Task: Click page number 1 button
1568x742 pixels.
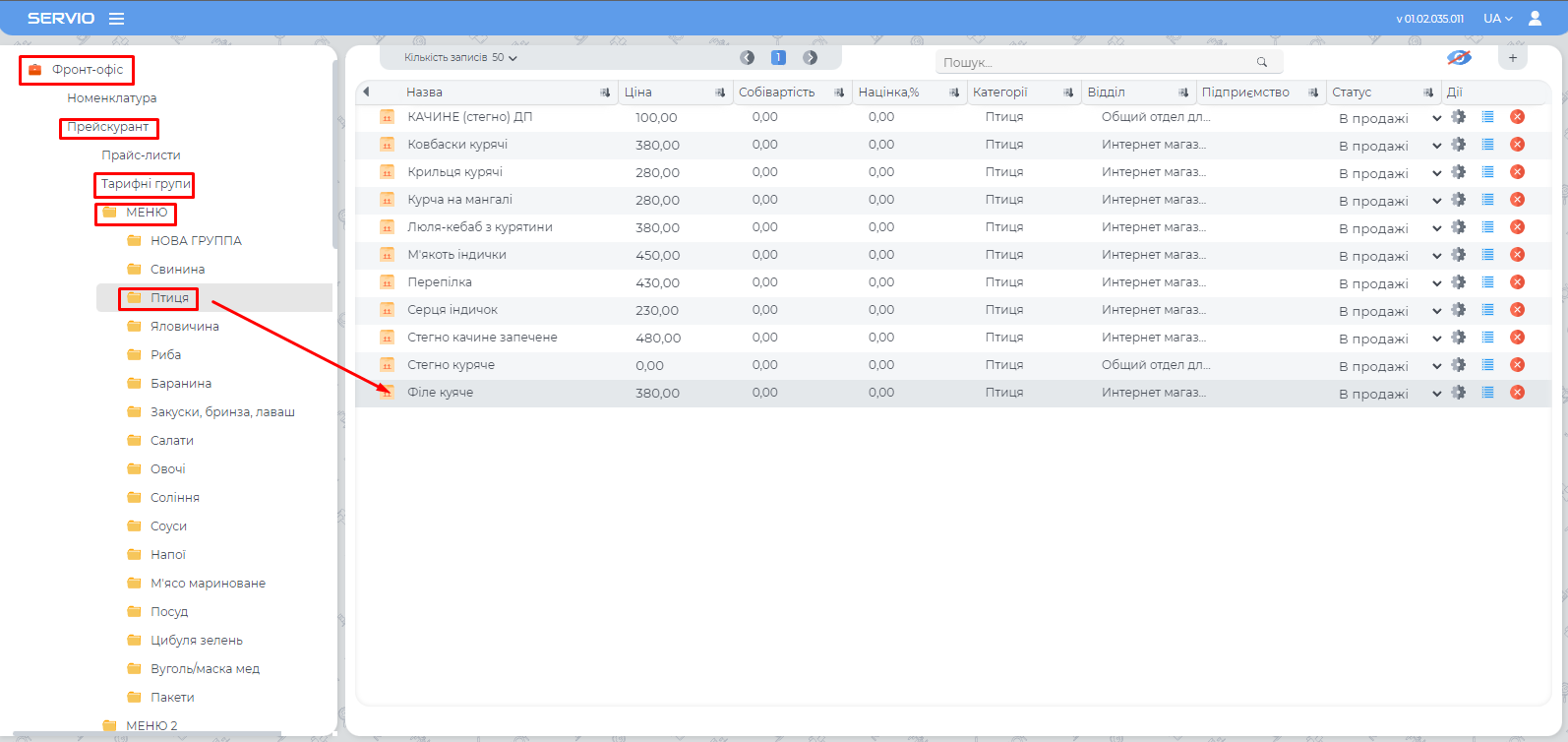Action: pos(778,58)
